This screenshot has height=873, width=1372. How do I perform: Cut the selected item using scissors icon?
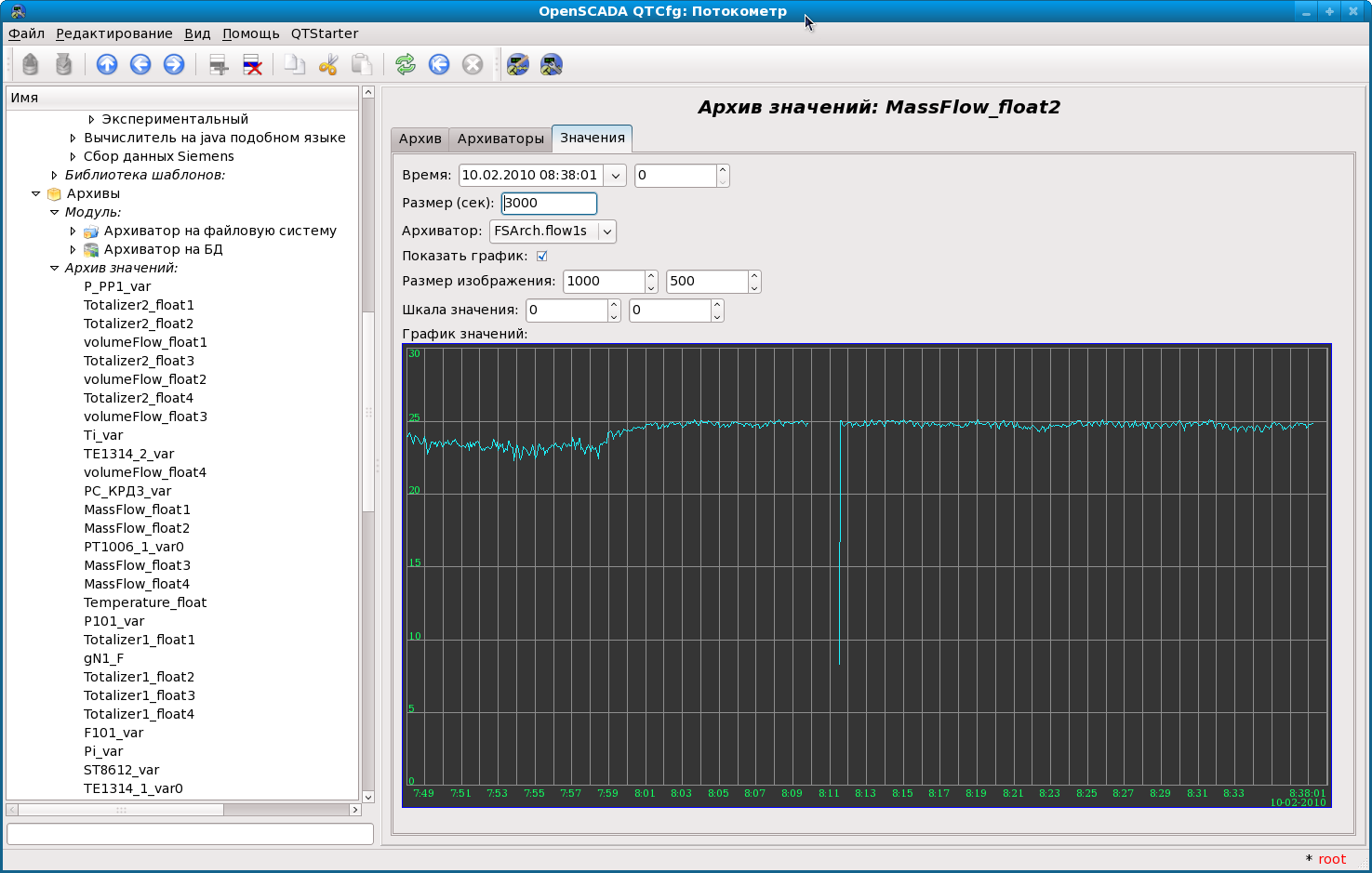click(x=327, y=64)
